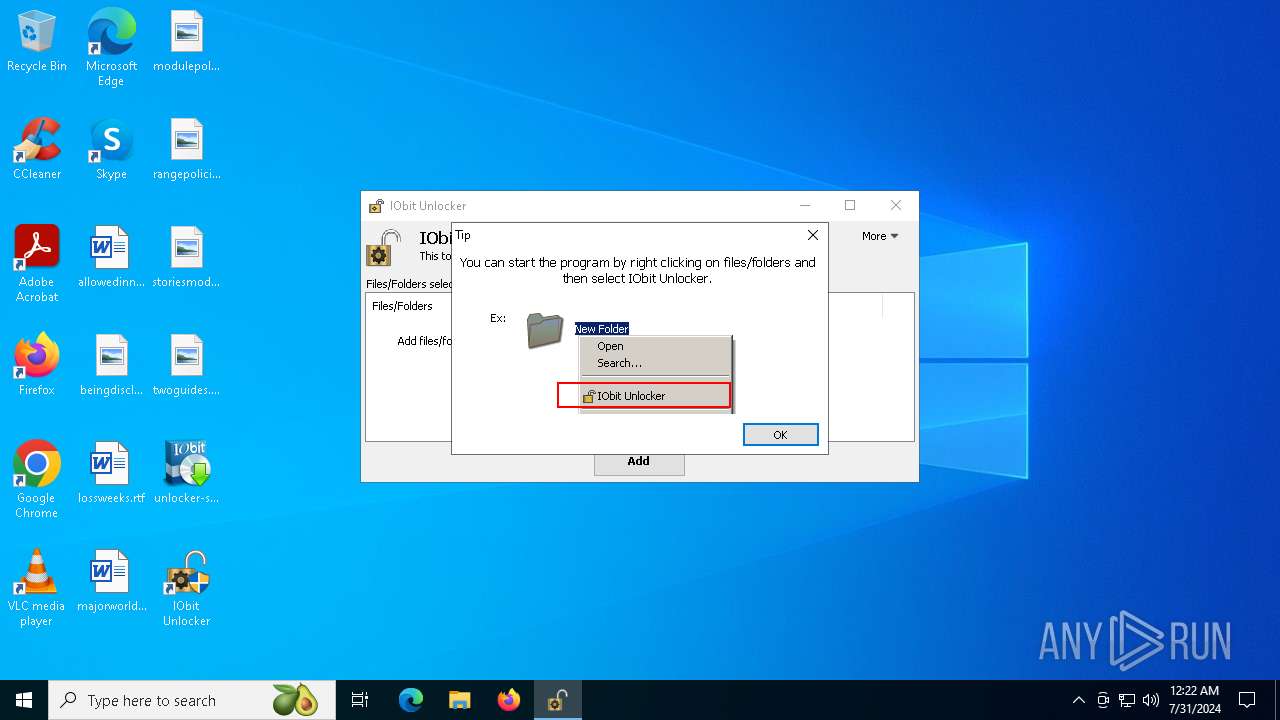This screenshot has height=720, width=1280.
Task: Click OK in the Tip dialog
Action: (x=780, y=434)
